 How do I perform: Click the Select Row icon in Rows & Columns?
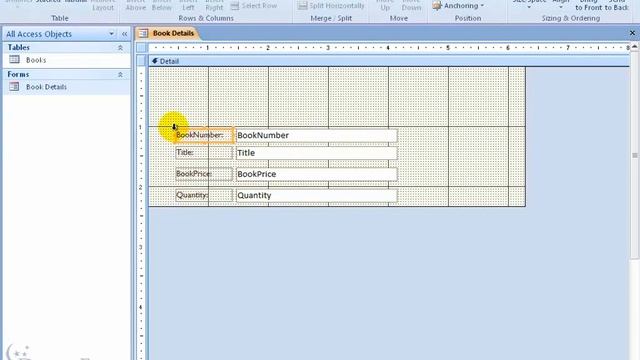235,6
